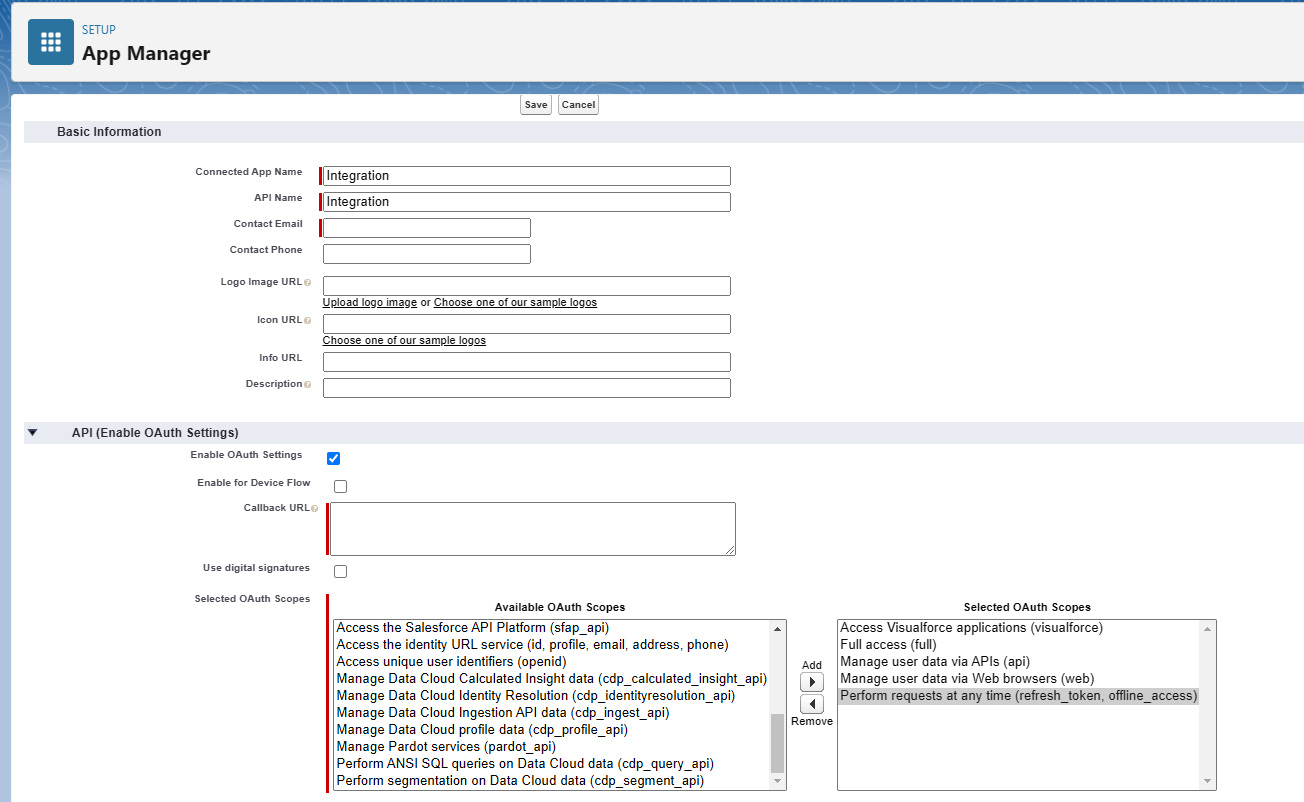Click help icon beside Icon URL label
The height and width of the screenshot is (802, 1304).
(307, 321)
